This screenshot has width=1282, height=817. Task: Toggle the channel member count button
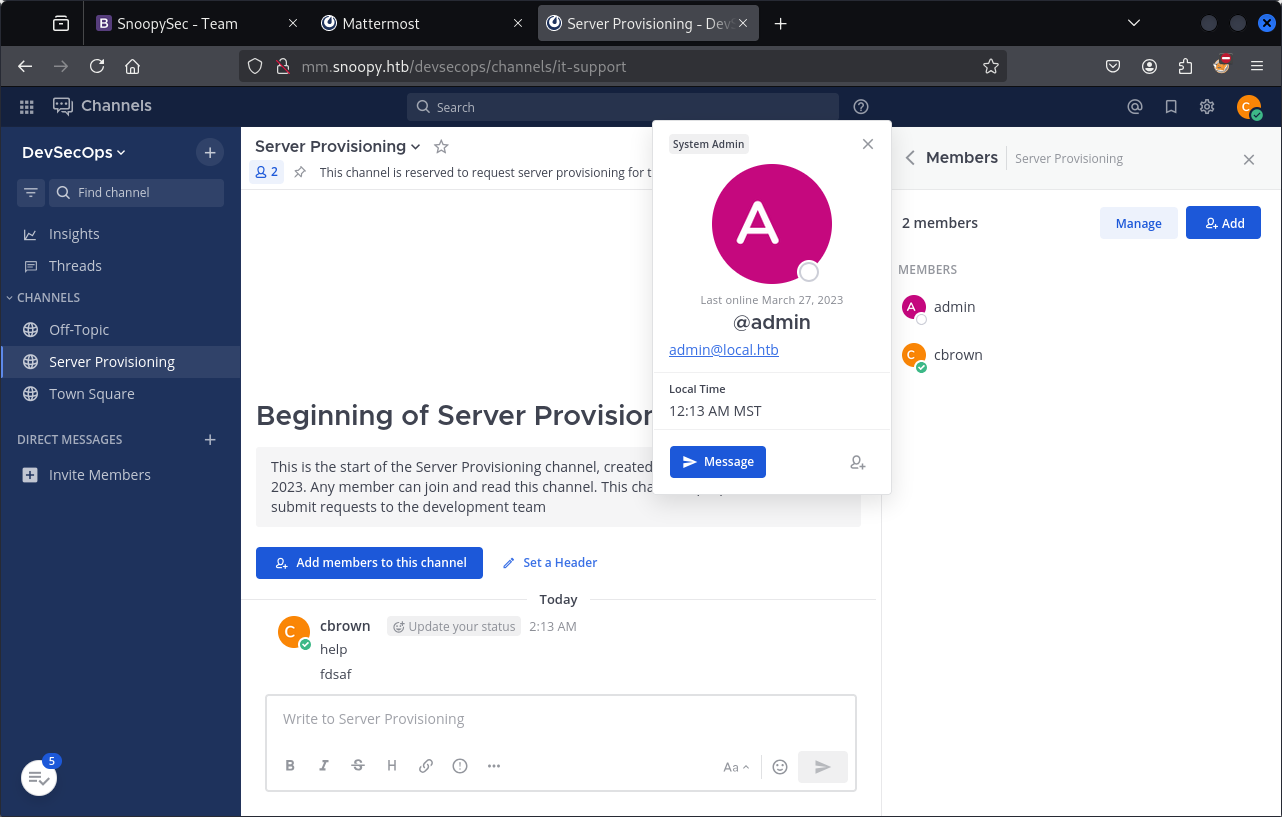click(267, 172)
